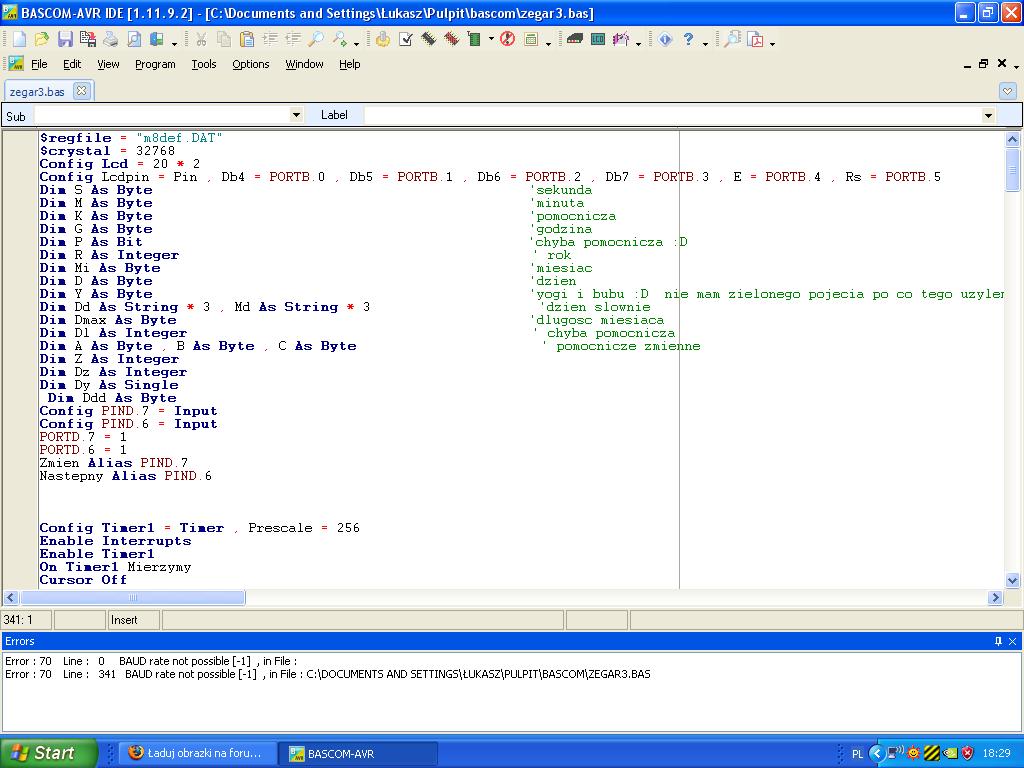Click the vertical scrollbar down arrow

pos(1011,580)
